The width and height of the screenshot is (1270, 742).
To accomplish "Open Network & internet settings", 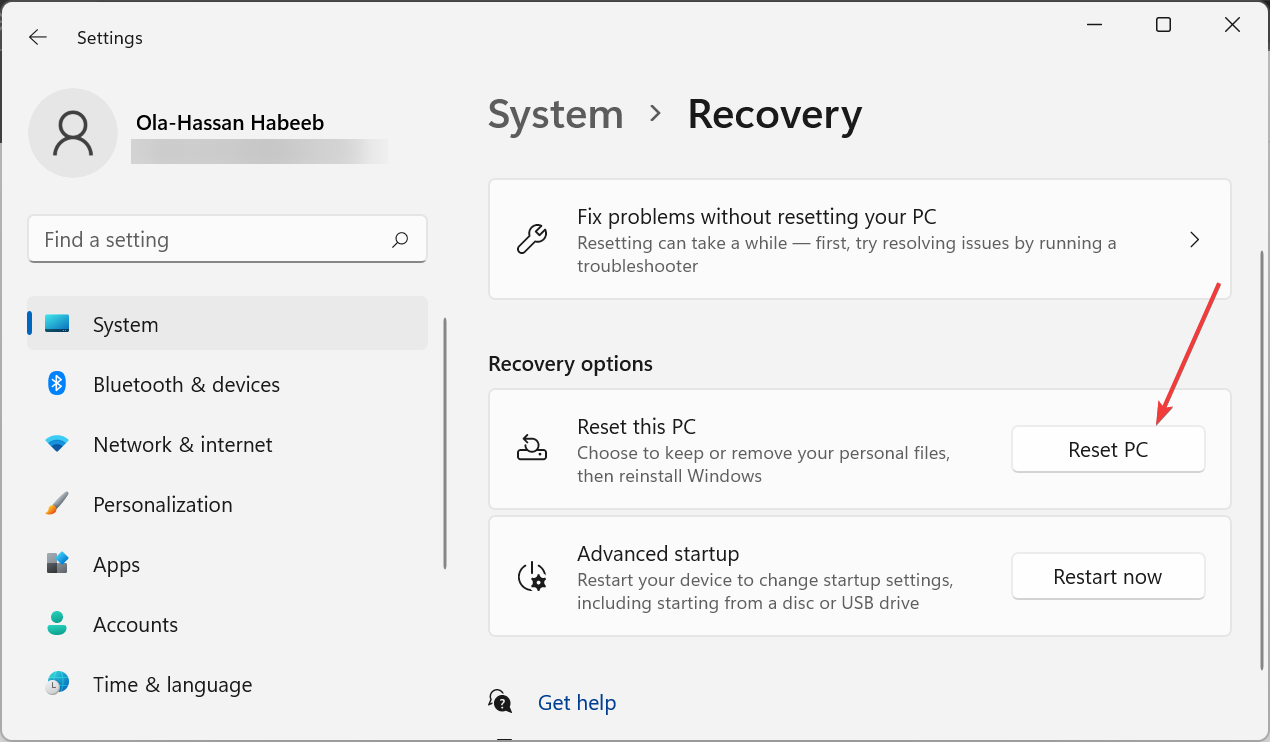I will click(227, 444).
